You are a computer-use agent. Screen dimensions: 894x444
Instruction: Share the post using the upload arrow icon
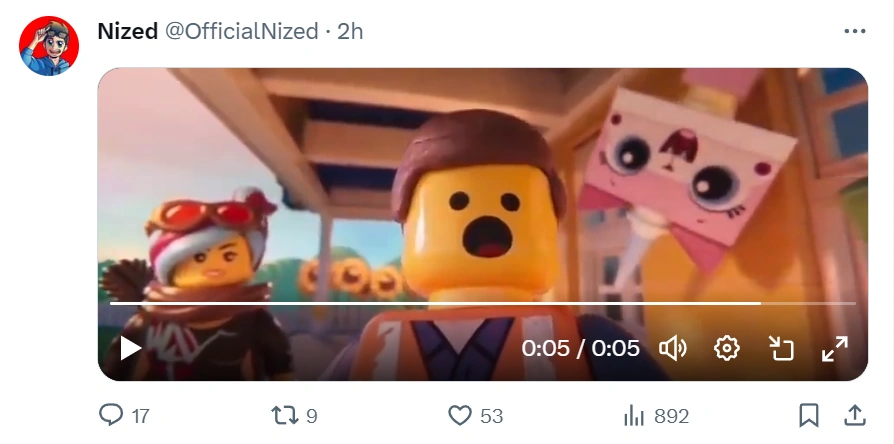pyautogui.click(x=854, y=415)
